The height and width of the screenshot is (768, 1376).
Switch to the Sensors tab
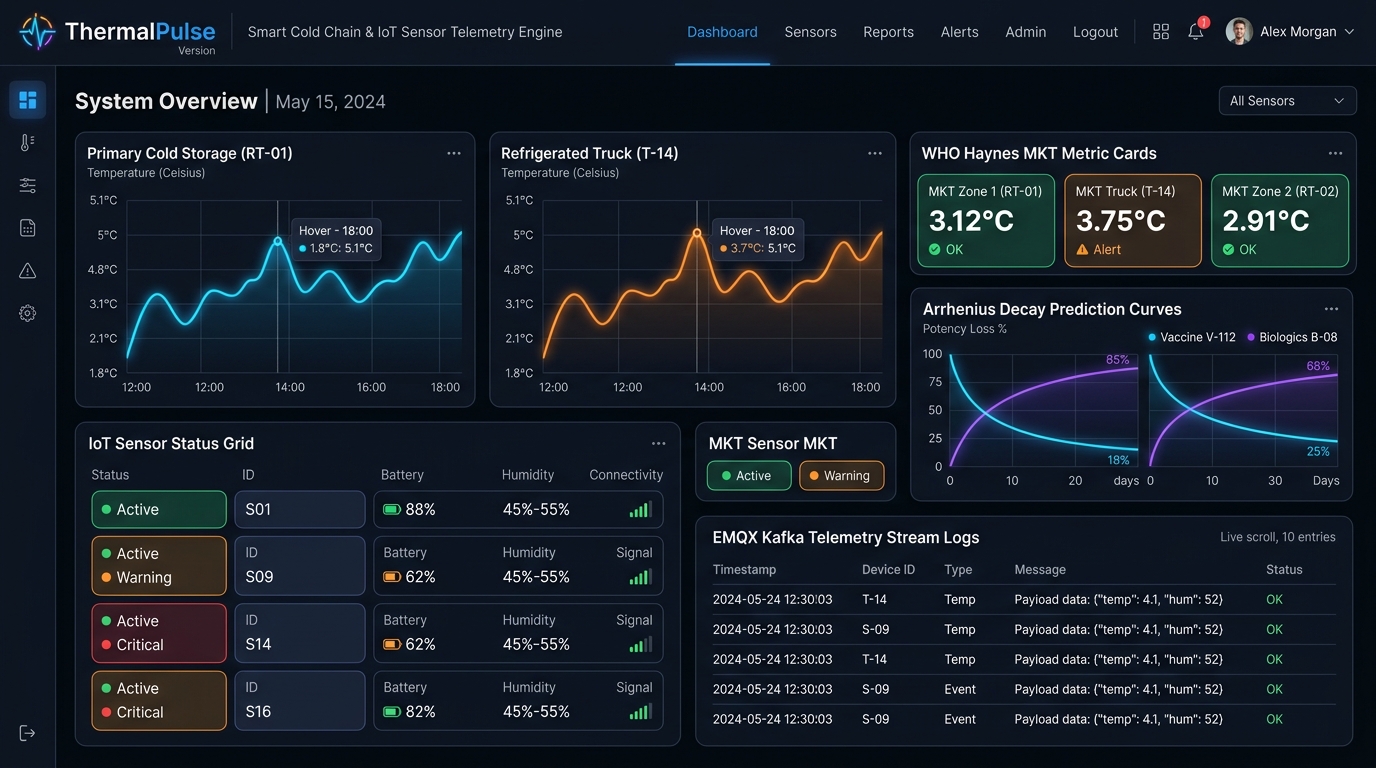pos(810,32)
